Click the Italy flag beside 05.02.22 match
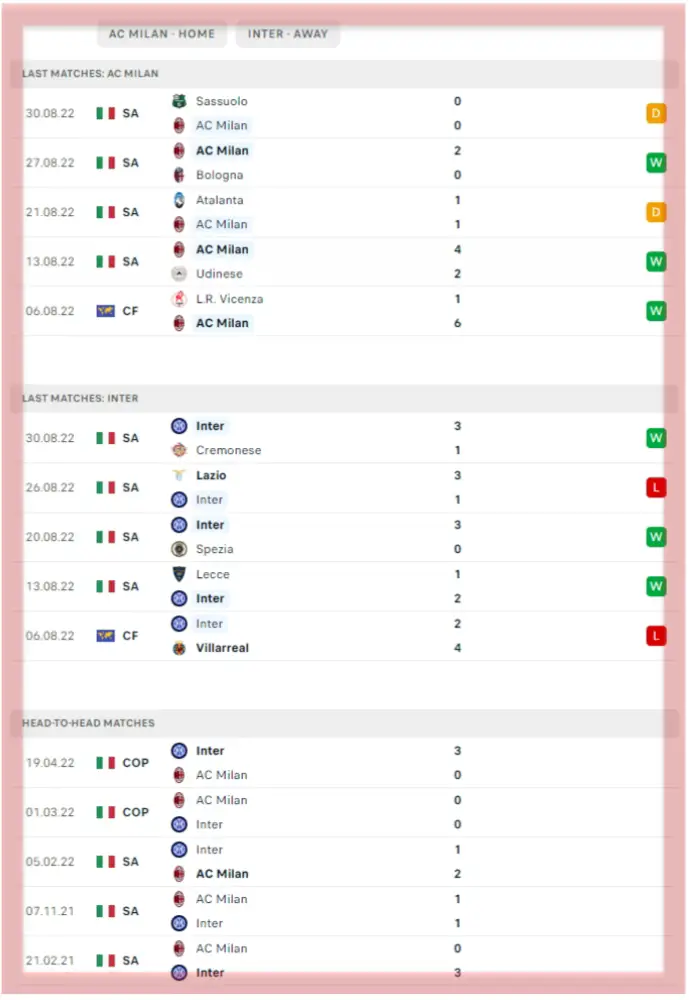This screenshot has width=689, height=1000. tap(105, 862)
